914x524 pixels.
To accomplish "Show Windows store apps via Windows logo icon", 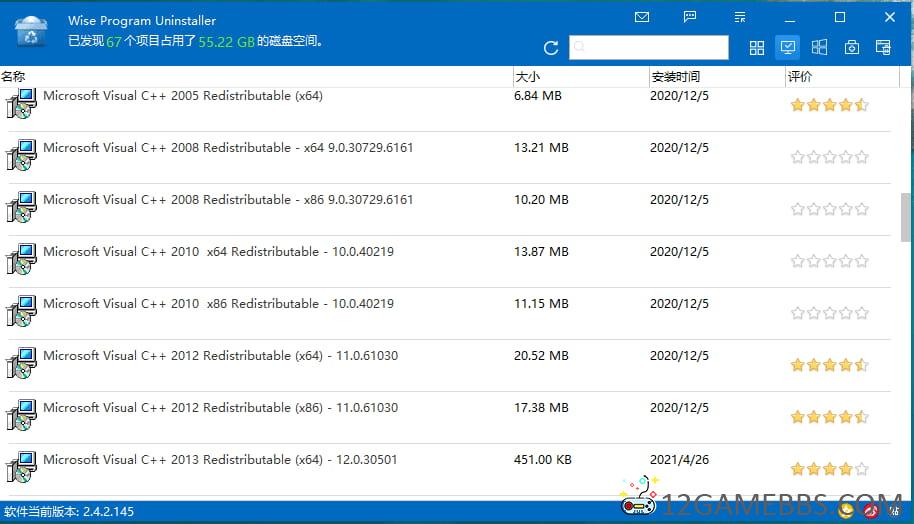I will click(820, 48).
